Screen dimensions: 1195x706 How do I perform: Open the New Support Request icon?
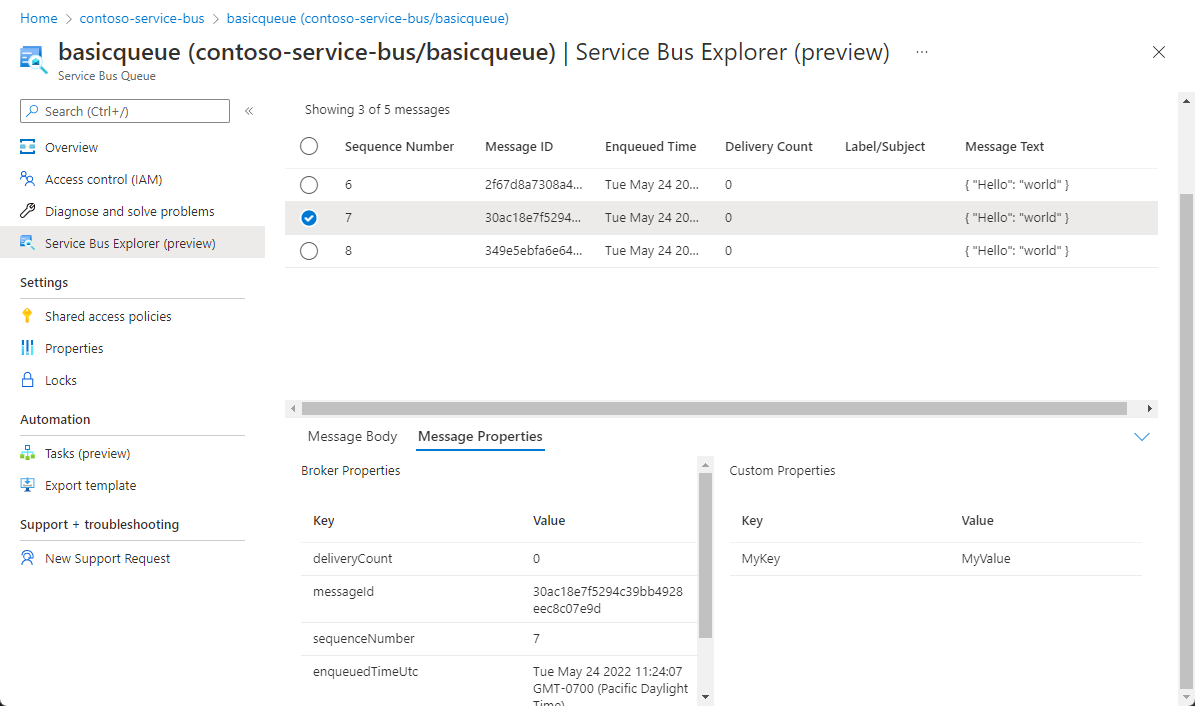pos(28,559)
